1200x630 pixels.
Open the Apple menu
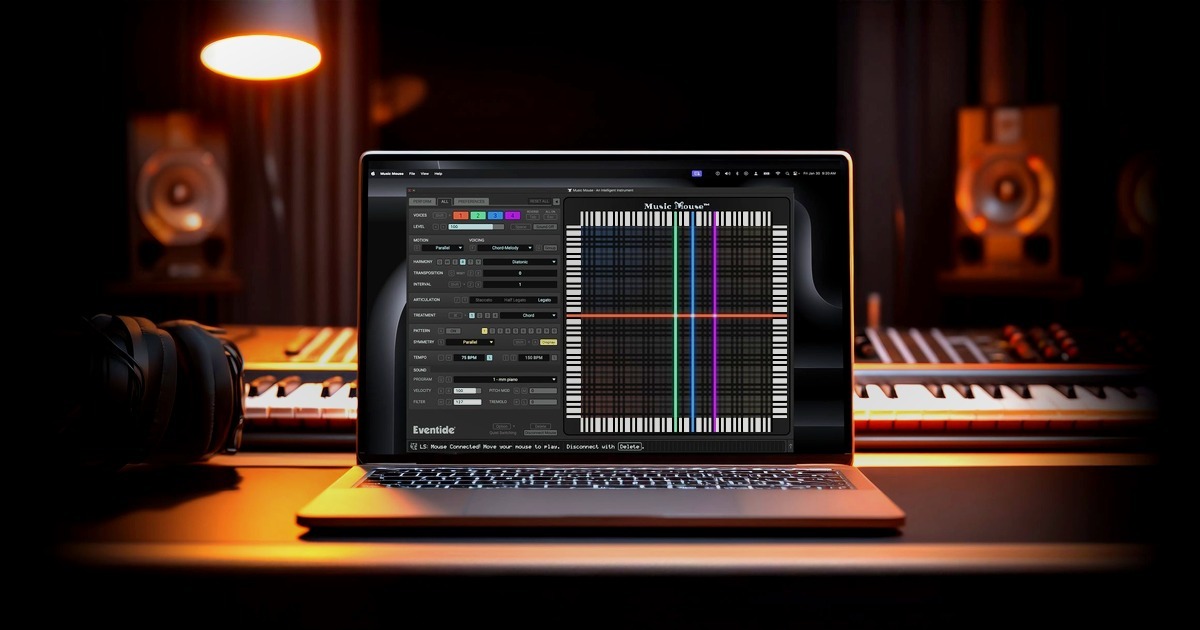point(373,173)
